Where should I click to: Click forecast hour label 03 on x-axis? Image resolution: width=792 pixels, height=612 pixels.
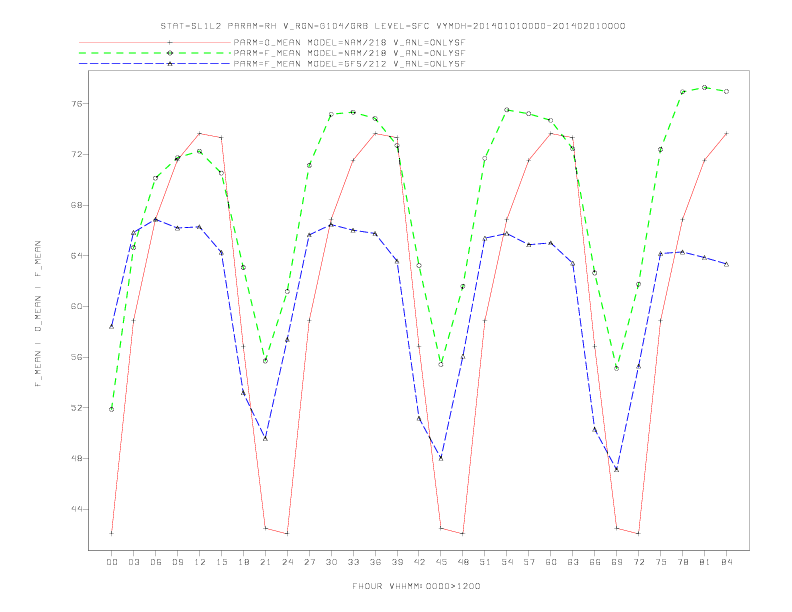tap(133, 562)
